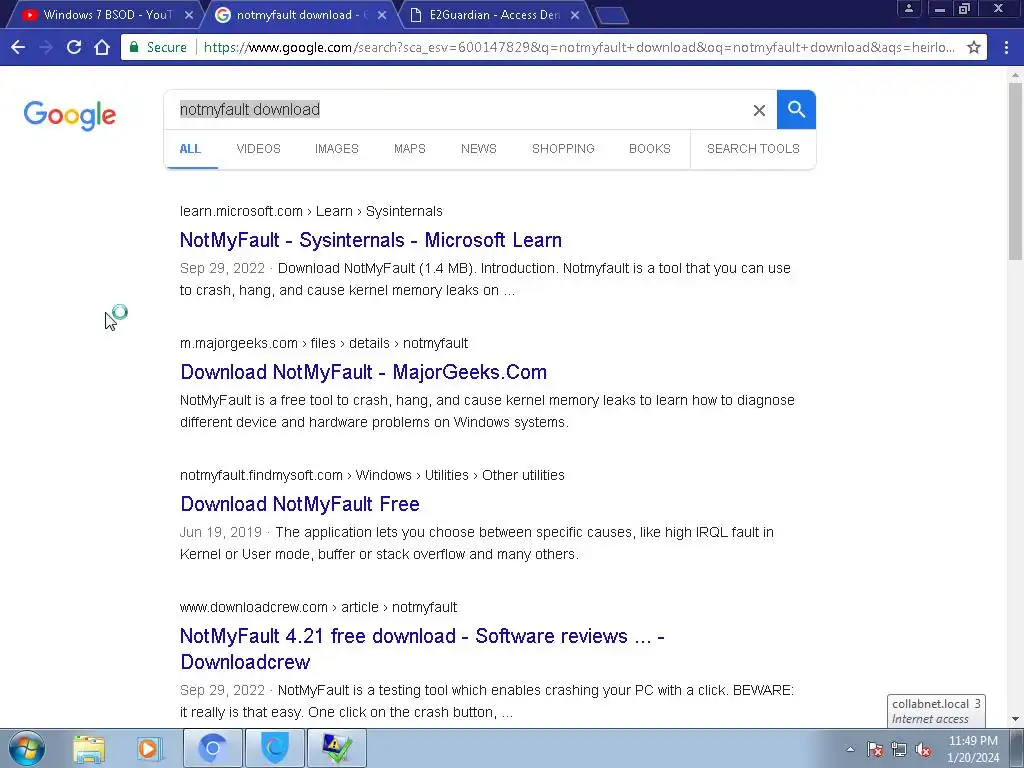Click the green Secure padlock indicator
The height and width of the screenshot is (768, 1024).
point(159,47)
